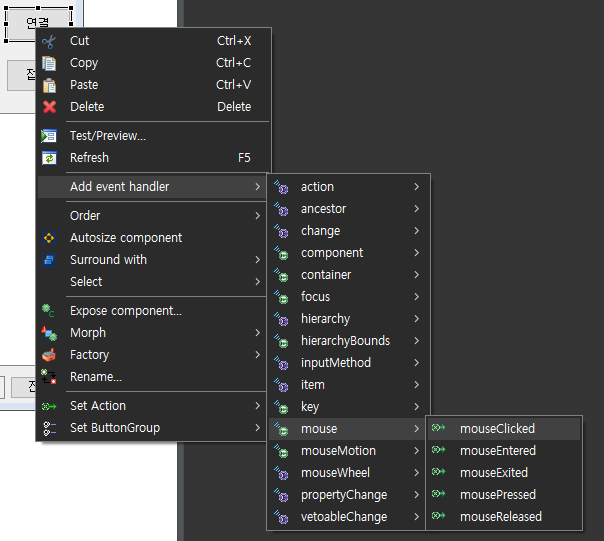Click the Test/Preview icon
604x541 pixels.
[49, 136]
